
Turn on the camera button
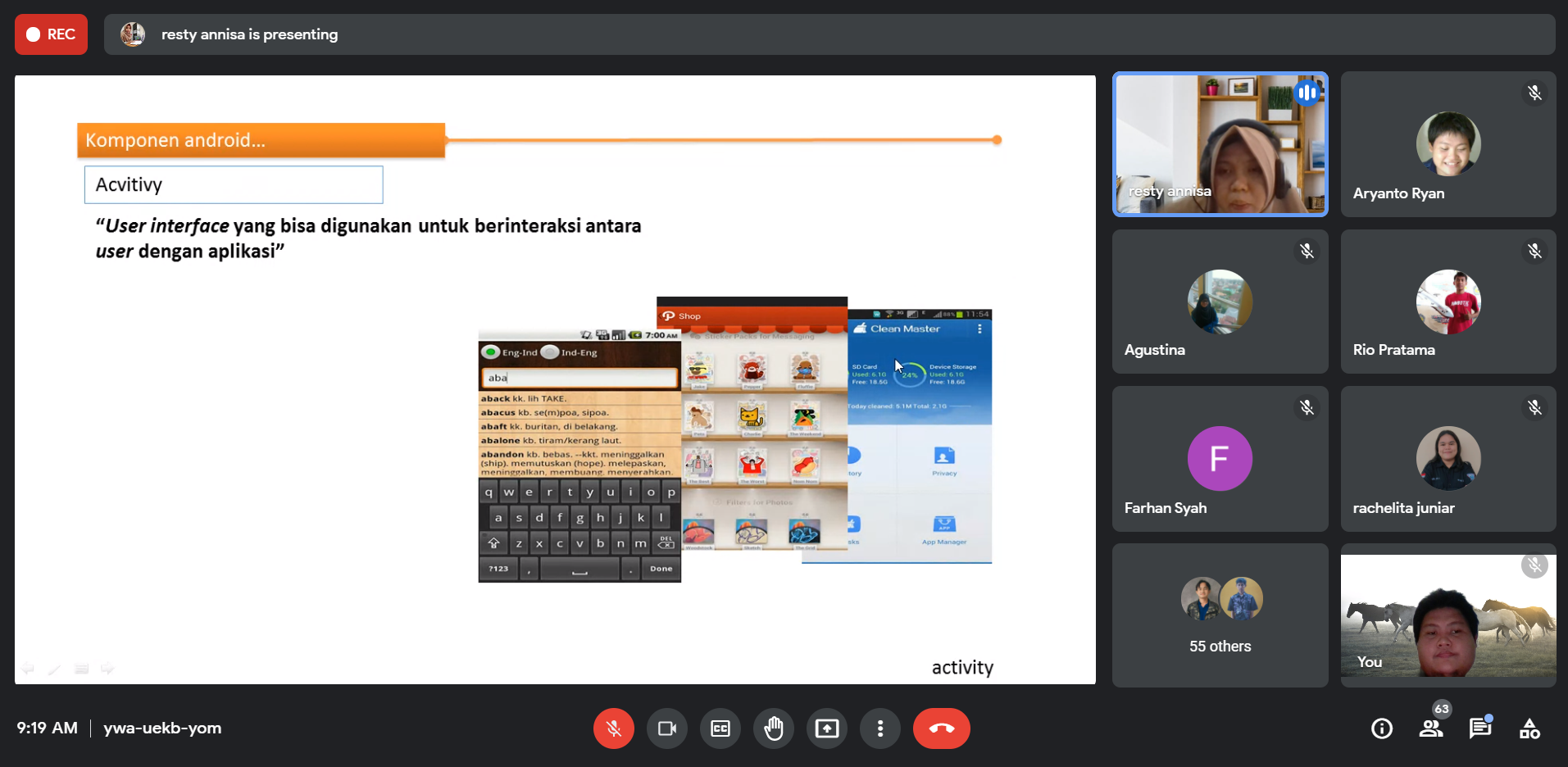tap(666, 728)
